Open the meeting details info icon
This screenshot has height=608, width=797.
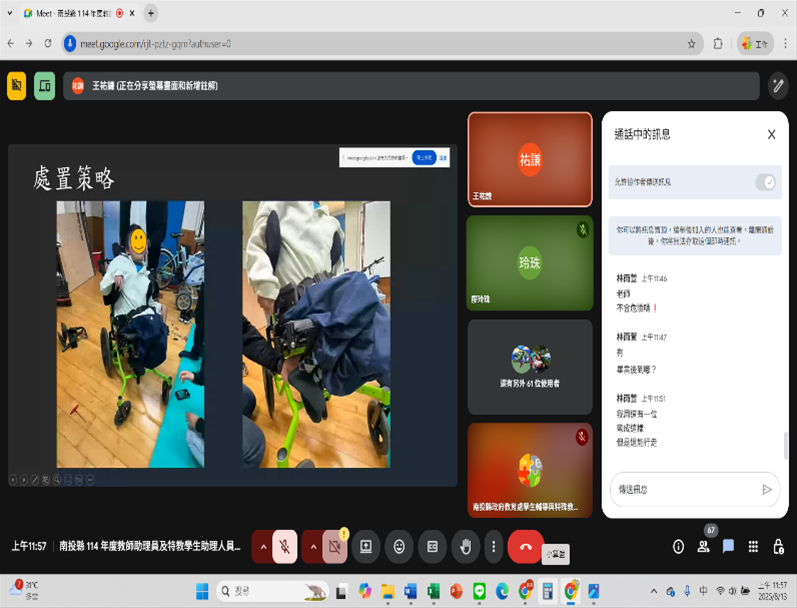(x=678, y=547)
